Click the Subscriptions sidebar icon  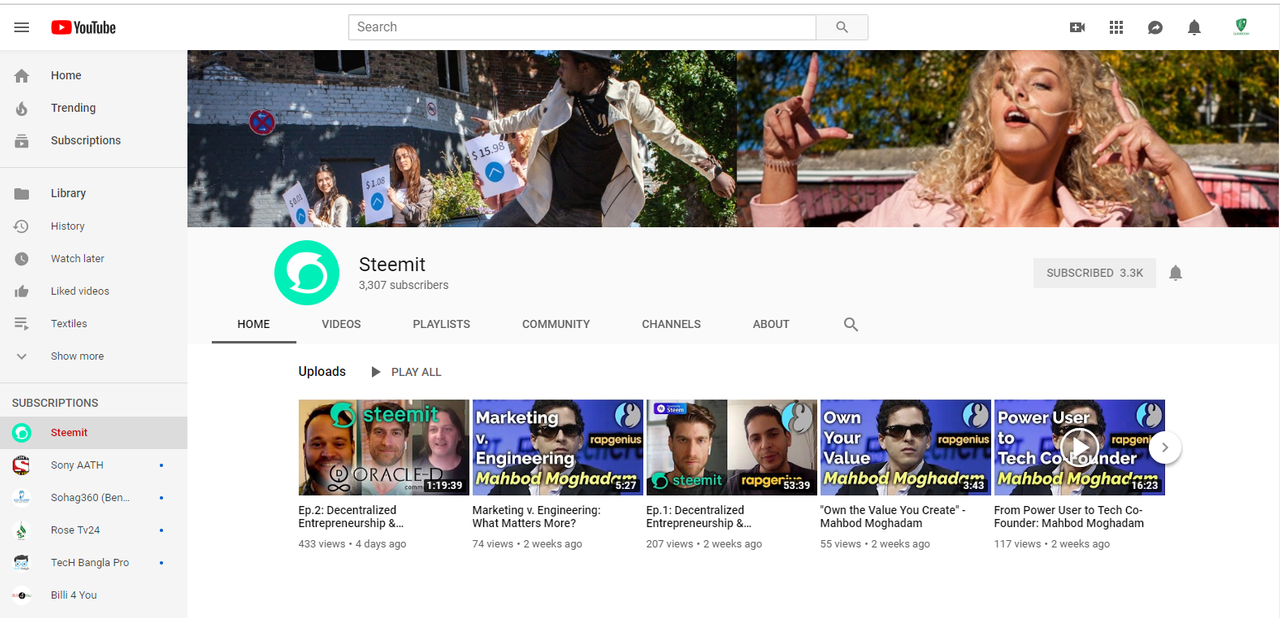(22, 141)
